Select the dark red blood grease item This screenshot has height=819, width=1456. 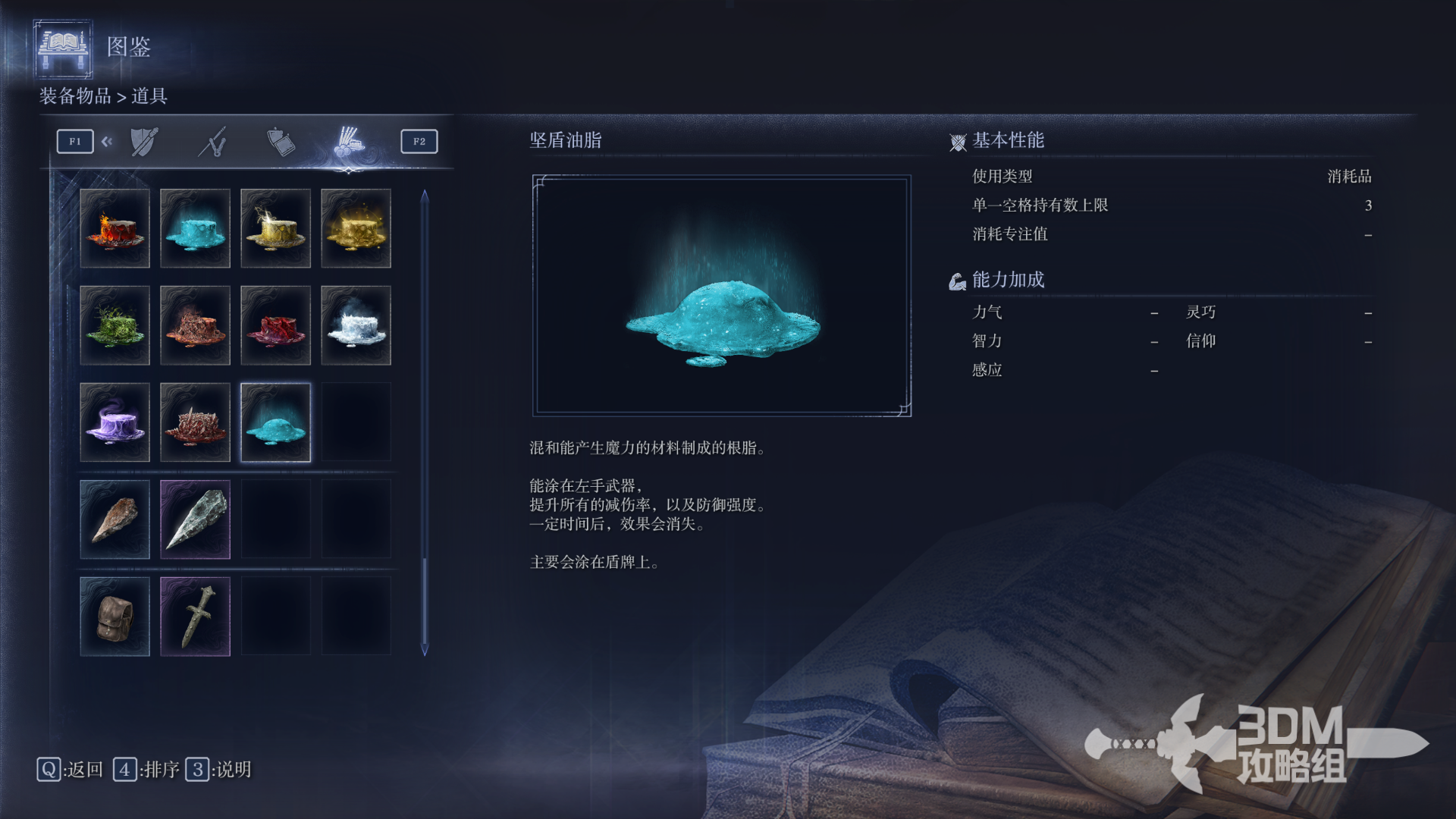(275, 325)
